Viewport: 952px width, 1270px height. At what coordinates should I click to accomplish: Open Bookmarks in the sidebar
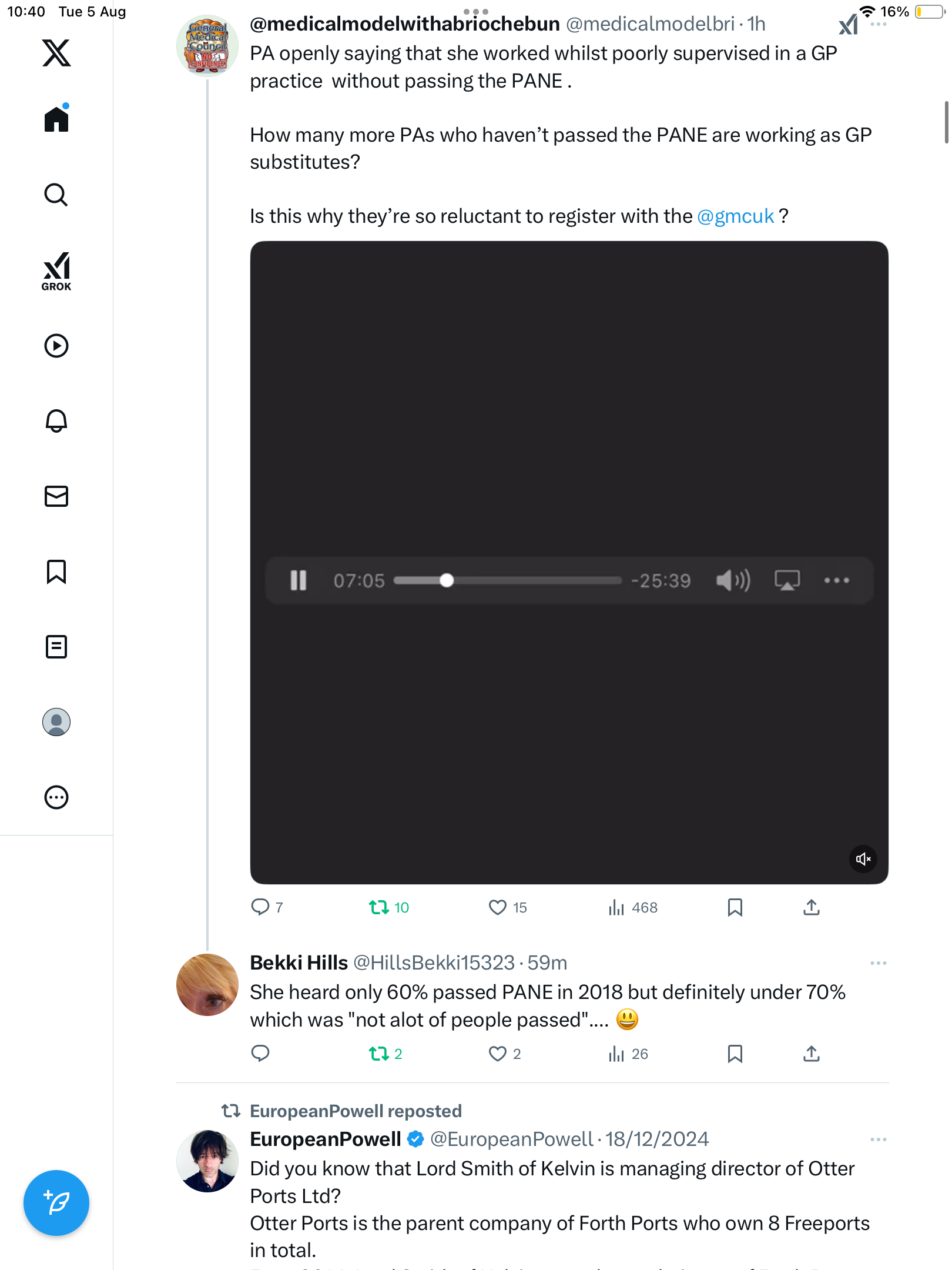pyautogui.click(x=56, y=571)
